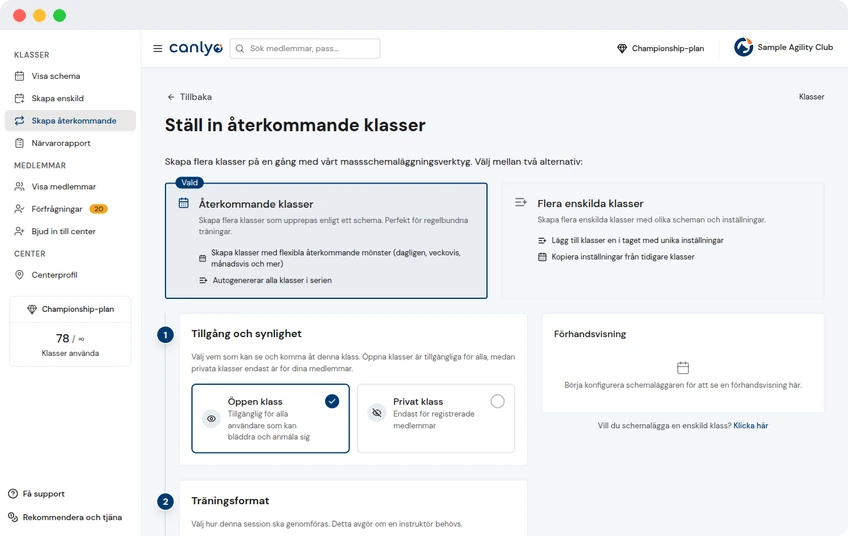
Task: Click the back arrow icon beside Tillbaka
Action: pos(171,97)
